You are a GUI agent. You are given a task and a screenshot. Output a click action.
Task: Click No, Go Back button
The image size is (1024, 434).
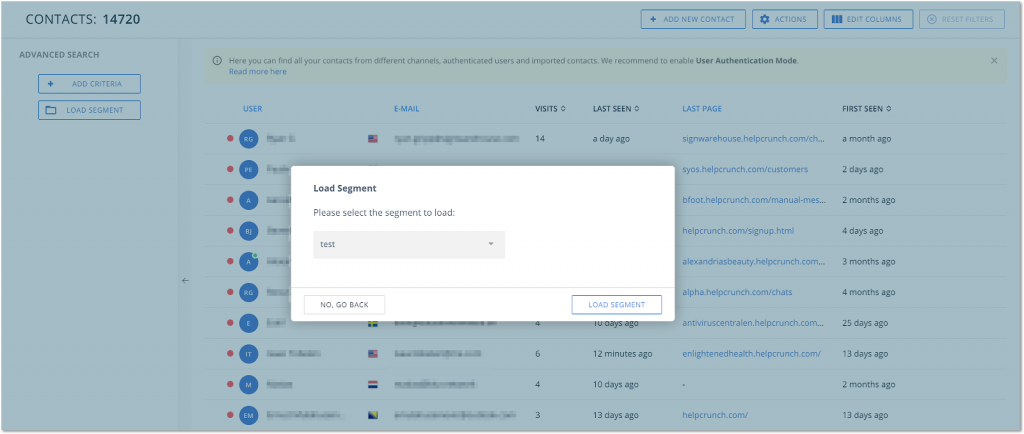(344, 305)
